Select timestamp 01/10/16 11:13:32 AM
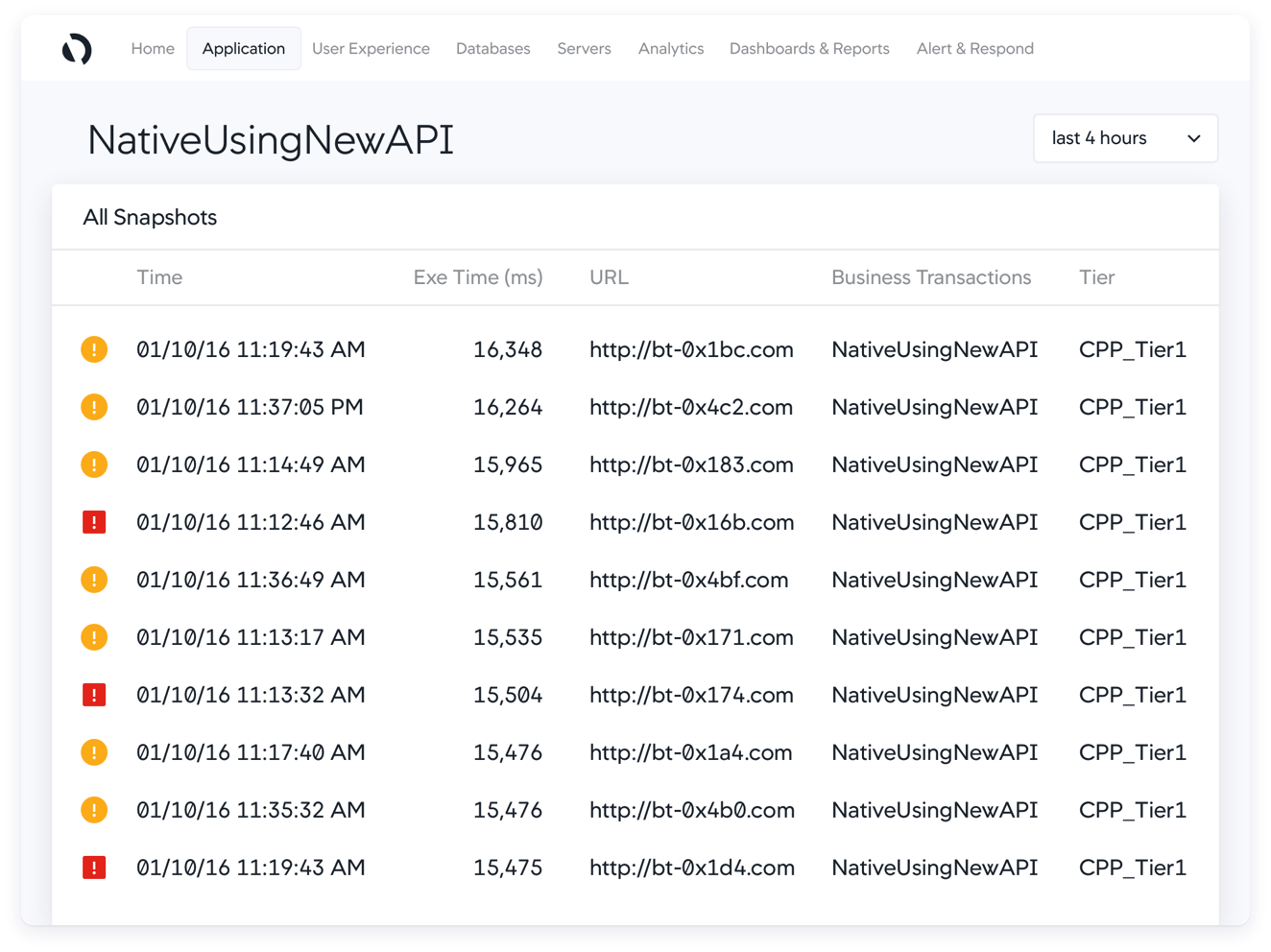 click(x=251, y=695)
